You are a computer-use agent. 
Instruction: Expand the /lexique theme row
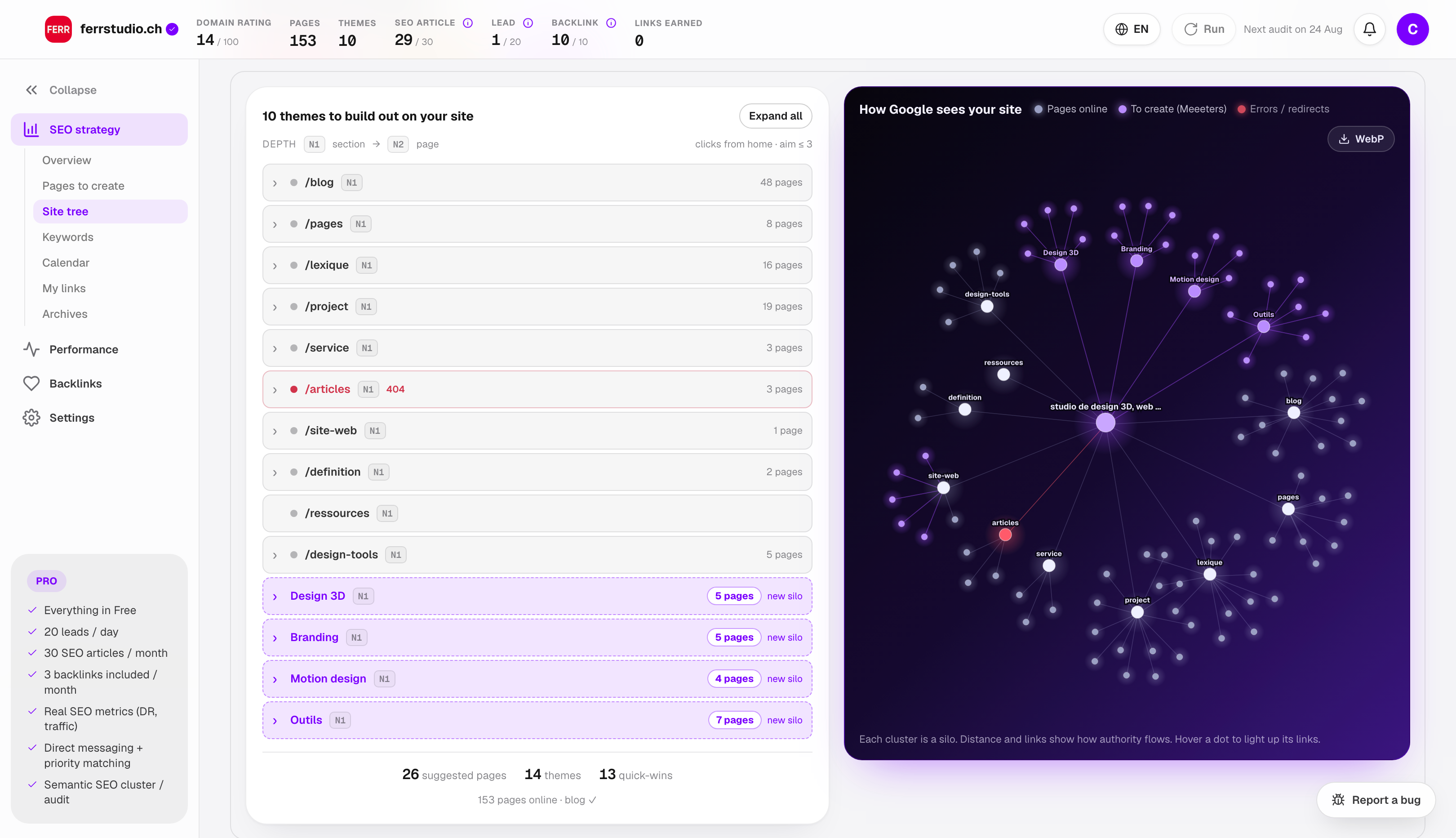tap(537, 265)
